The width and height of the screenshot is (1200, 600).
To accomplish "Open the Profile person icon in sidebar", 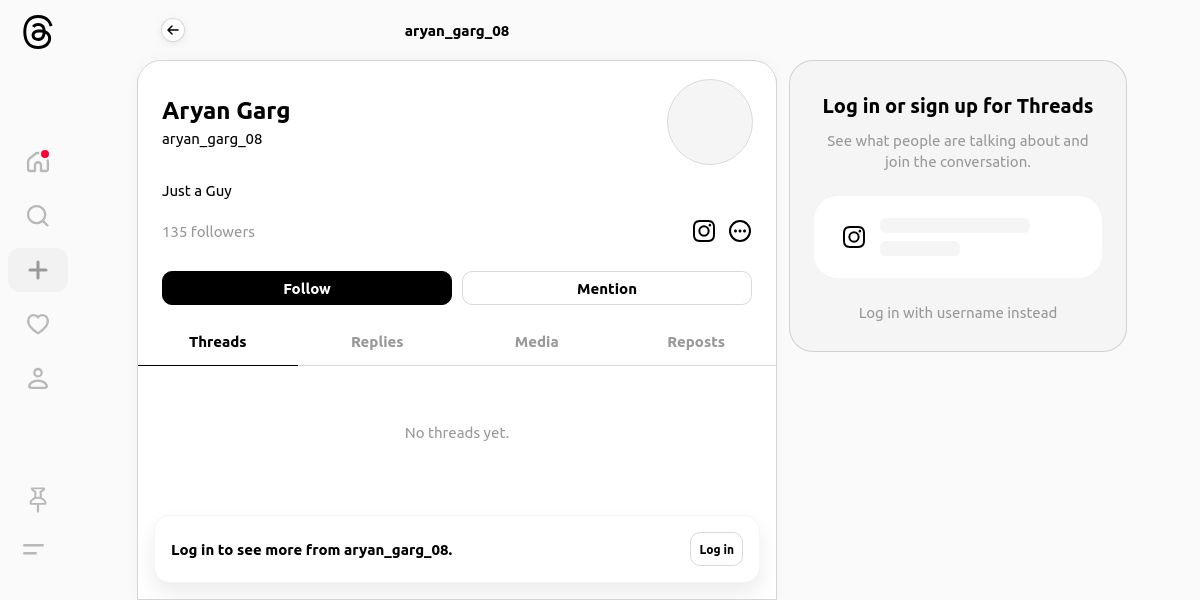I will click(x=38, y=378).
